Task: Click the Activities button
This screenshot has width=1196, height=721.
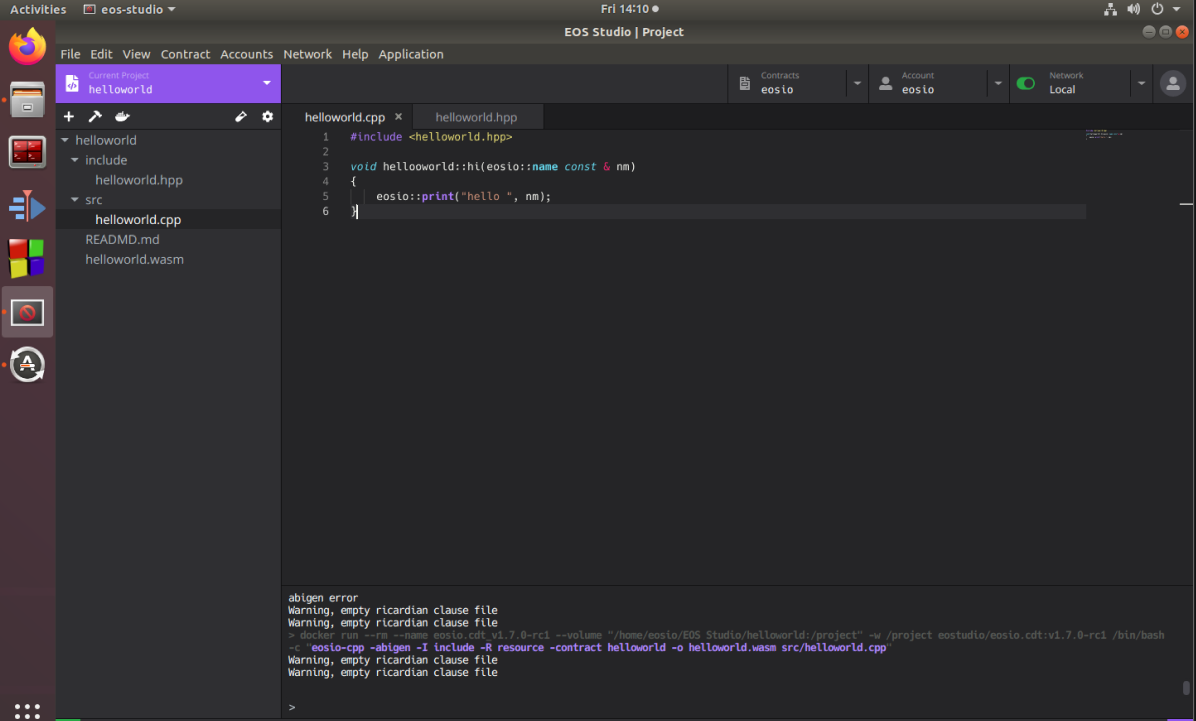Action: click(x=37, y=9)
